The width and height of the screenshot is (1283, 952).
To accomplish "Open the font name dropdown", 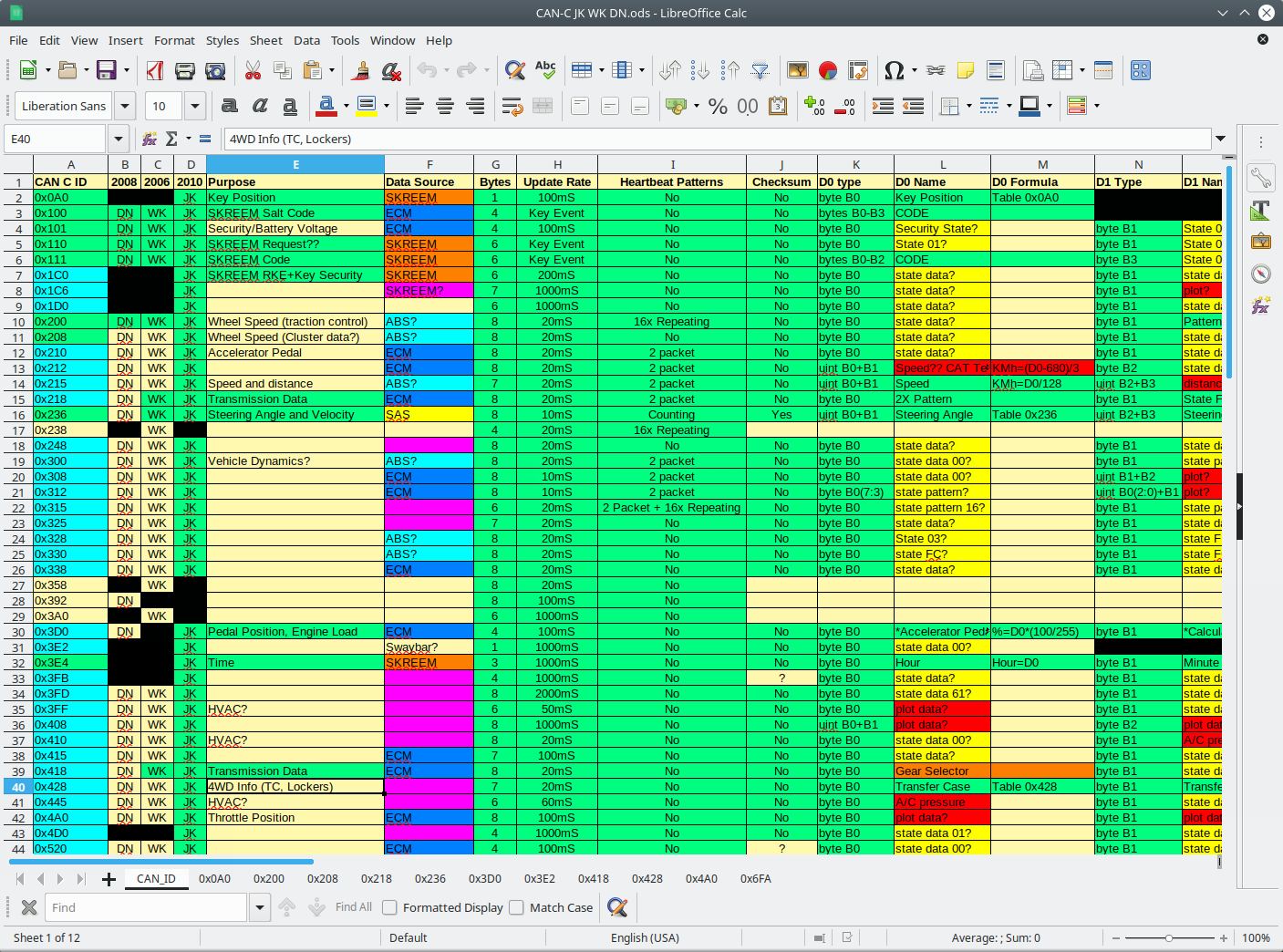I will 125,106.
